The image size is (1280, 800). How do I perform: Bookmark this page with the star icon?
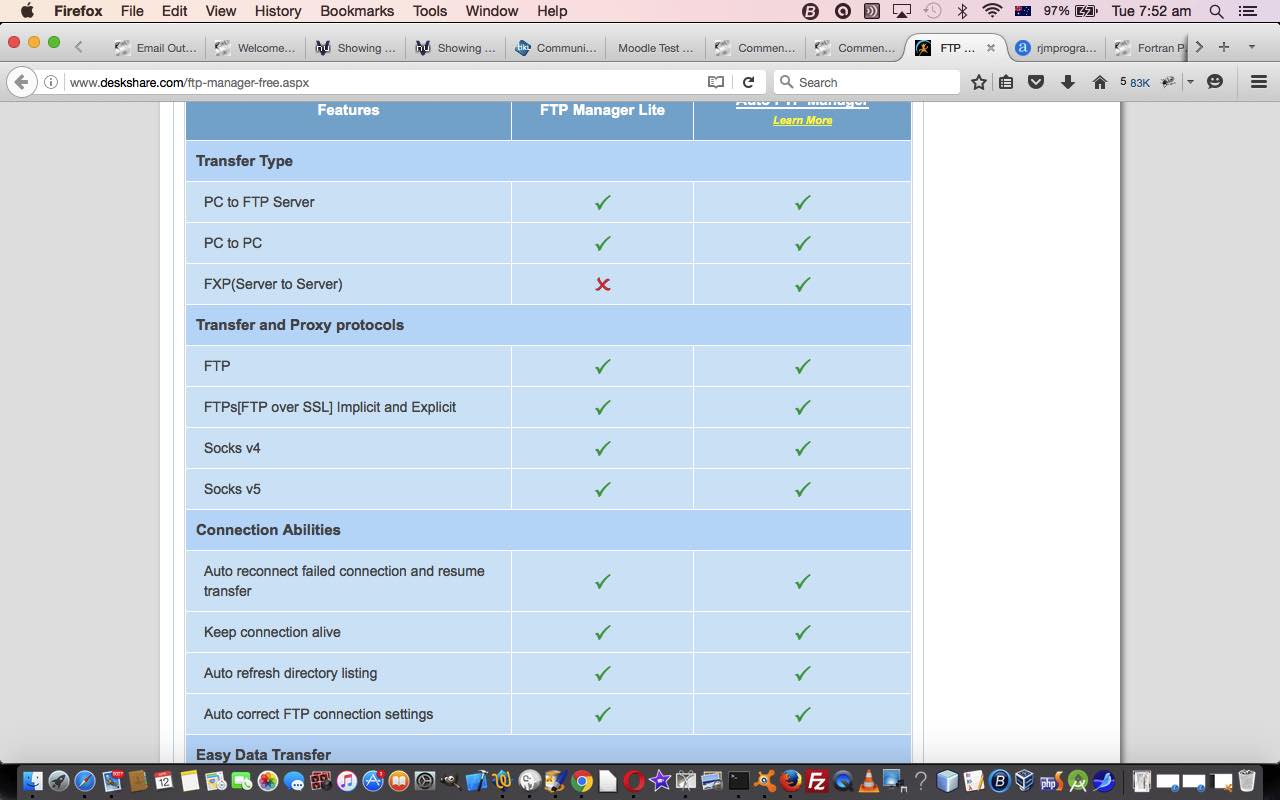pos(979,82)
